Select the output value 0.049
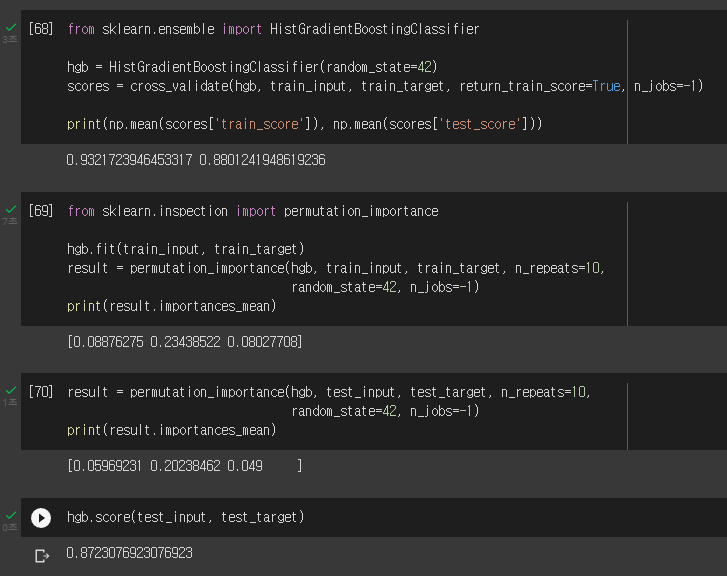Image resolution: width=727 pixels, height=576 pixels. coord(245,466)
